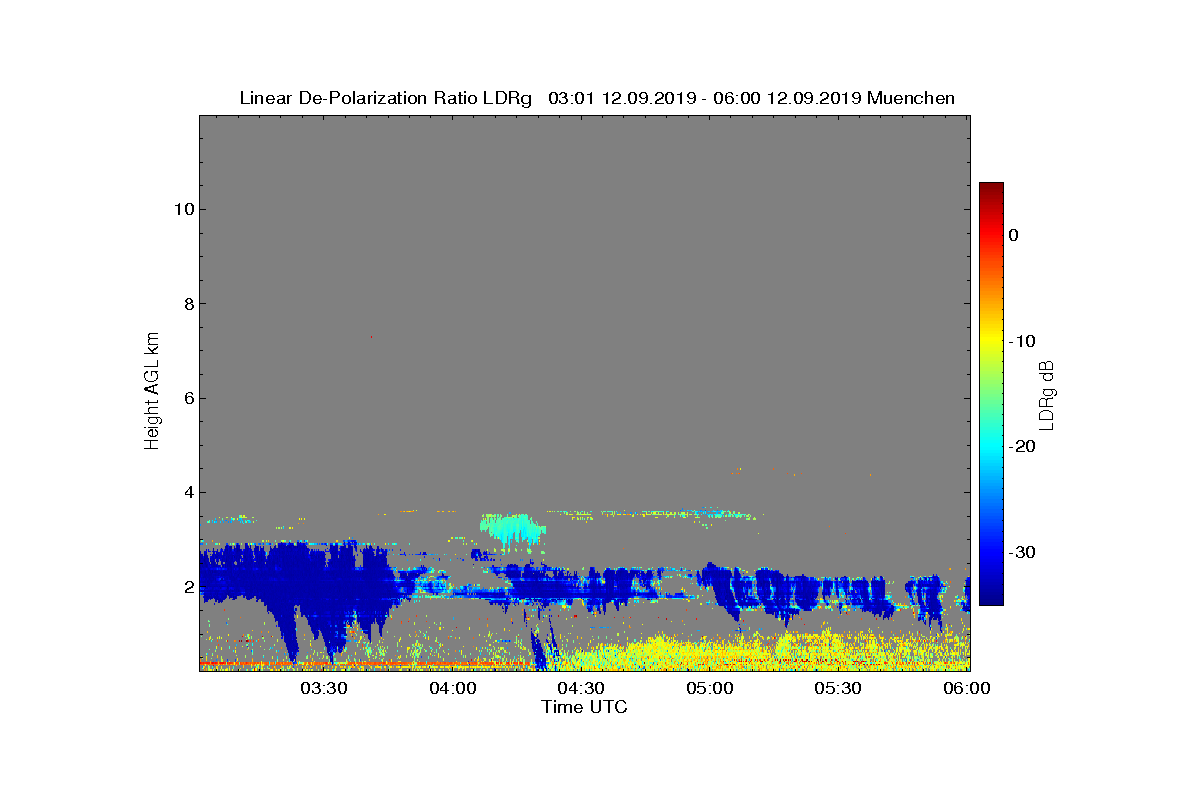
Task: Click the Height AGL km axis title
Action: coord(152,392)
